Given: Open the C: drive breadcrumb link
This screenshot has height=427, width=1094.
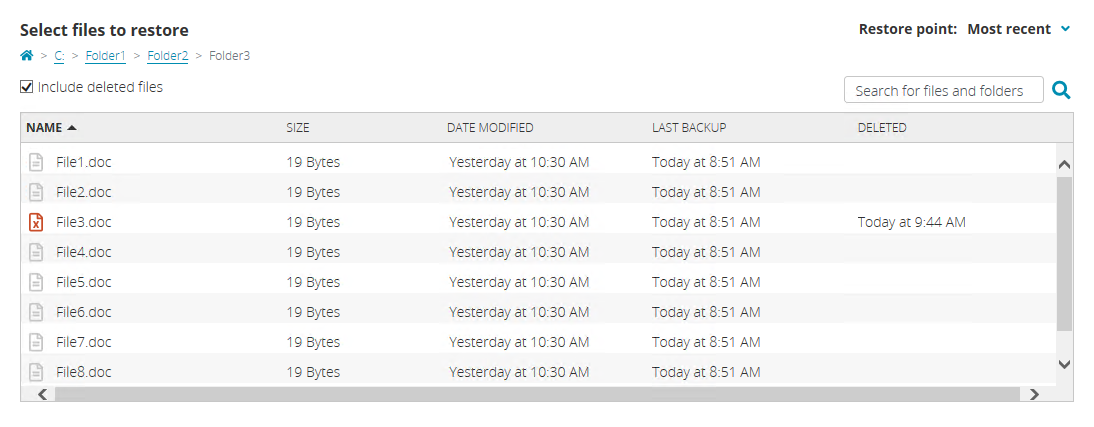Looking at the screenshot, I should pyautogui.click(x=59, y=56).
